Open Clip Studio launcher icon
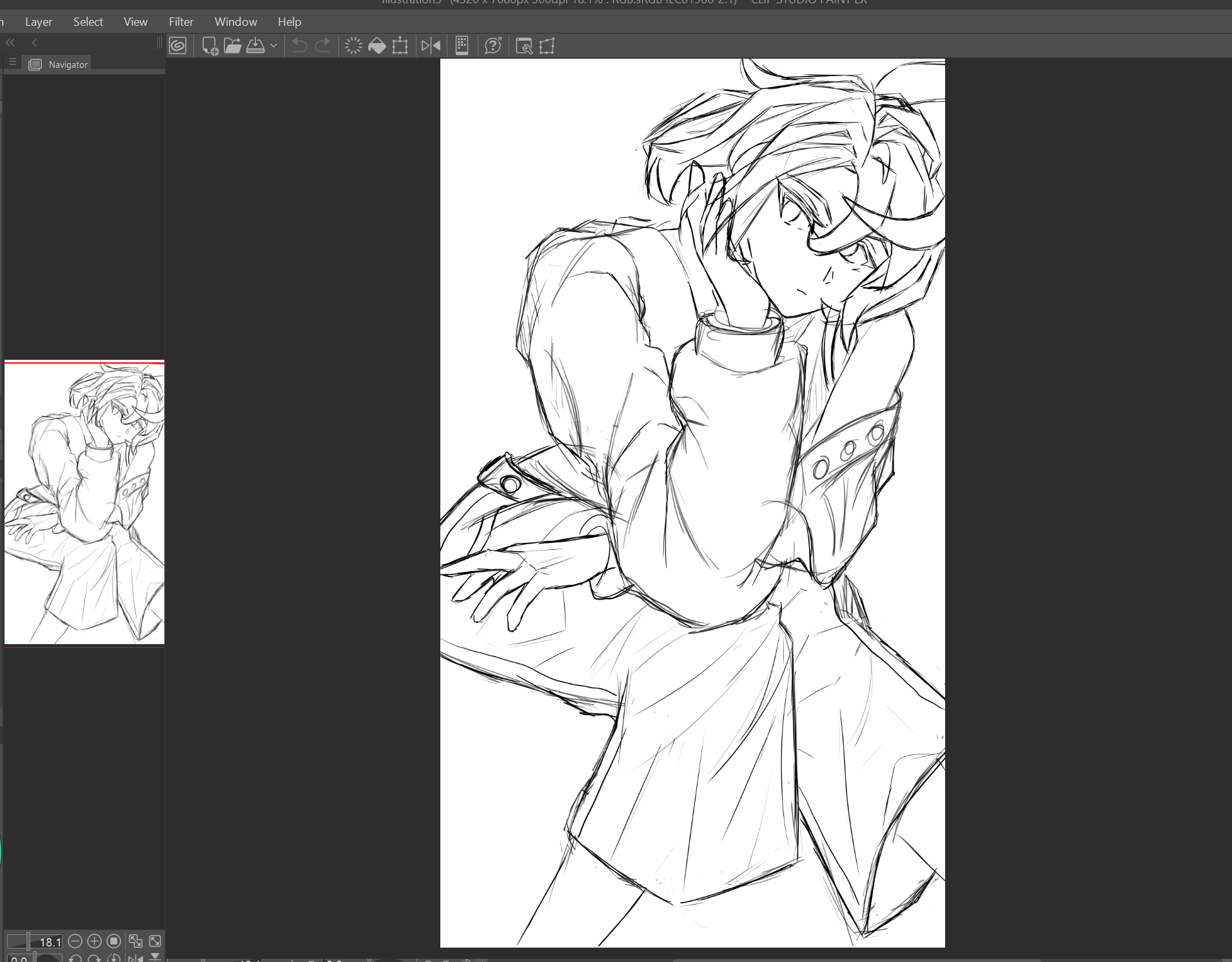The height and width of the screenshot is (962, 1232). 178,46
